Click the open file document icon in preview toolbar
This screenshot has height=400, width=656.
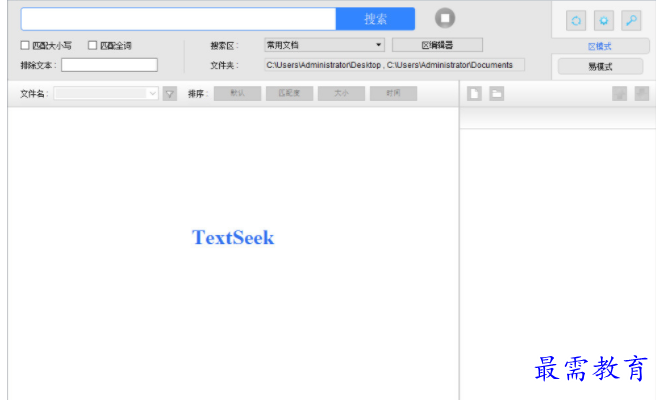474,94
